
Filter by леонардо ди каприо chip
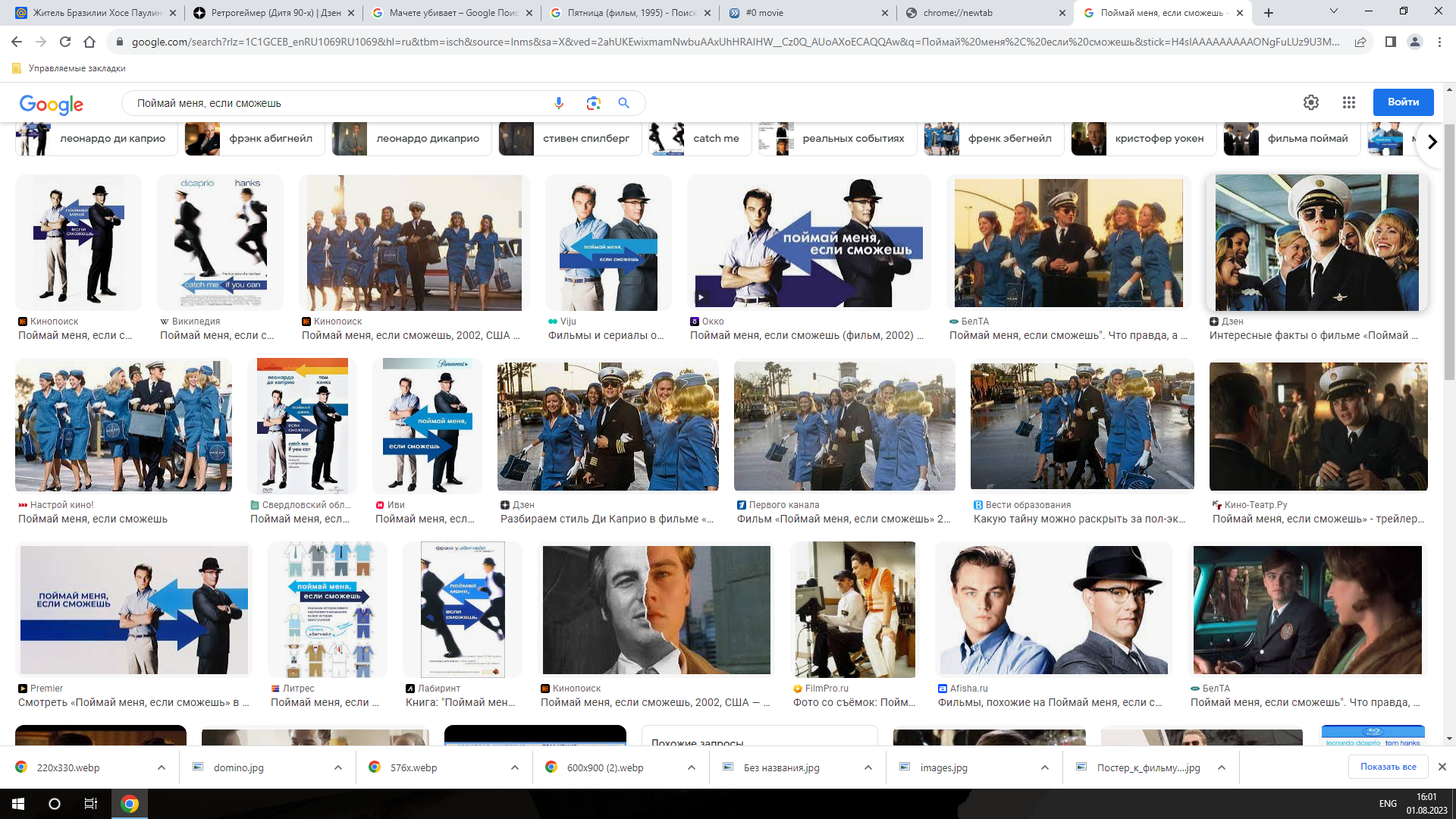coord(96,139)
